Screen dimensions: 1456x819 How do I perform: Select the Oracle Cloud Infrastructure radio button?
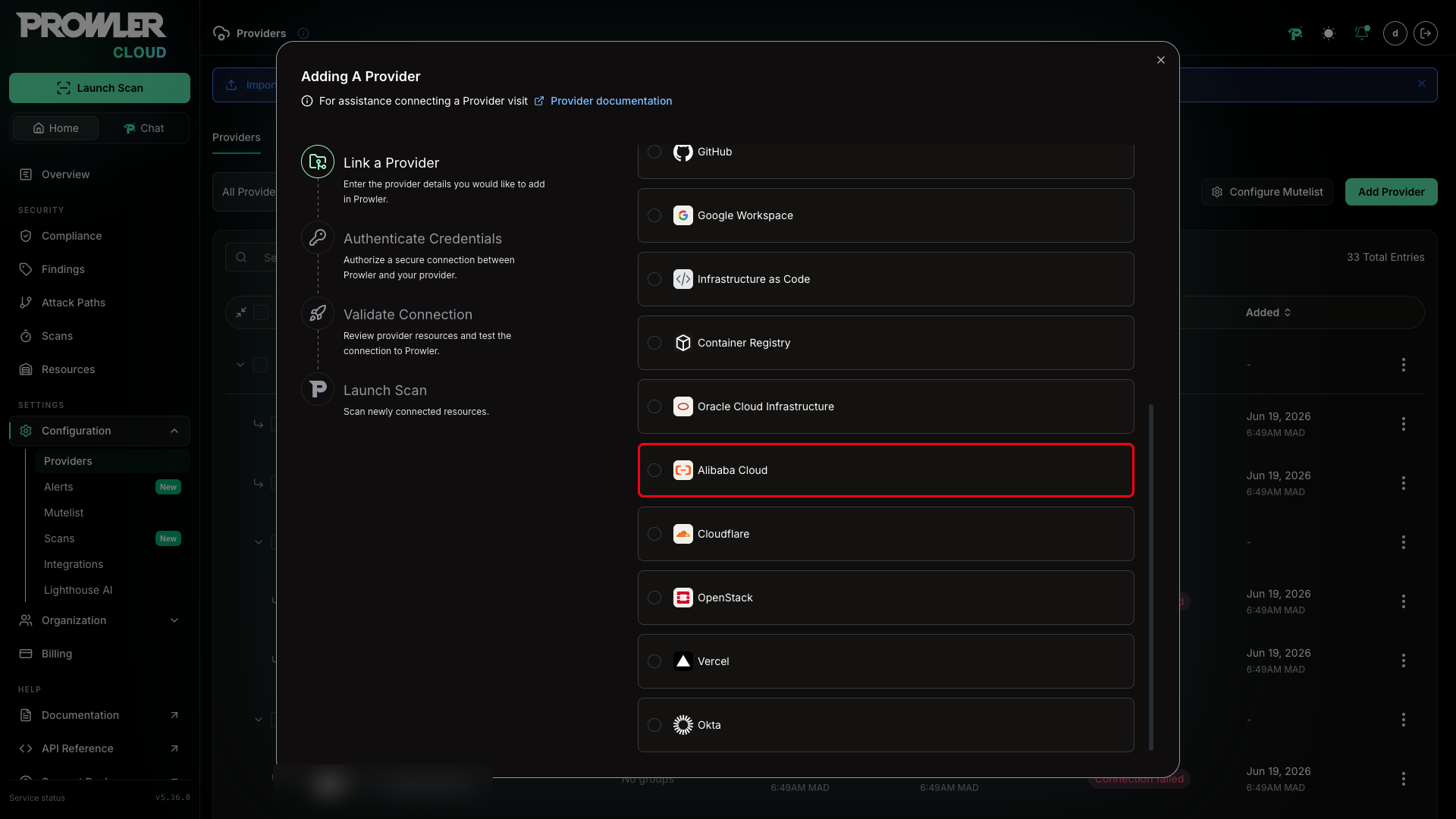point(654,406)
